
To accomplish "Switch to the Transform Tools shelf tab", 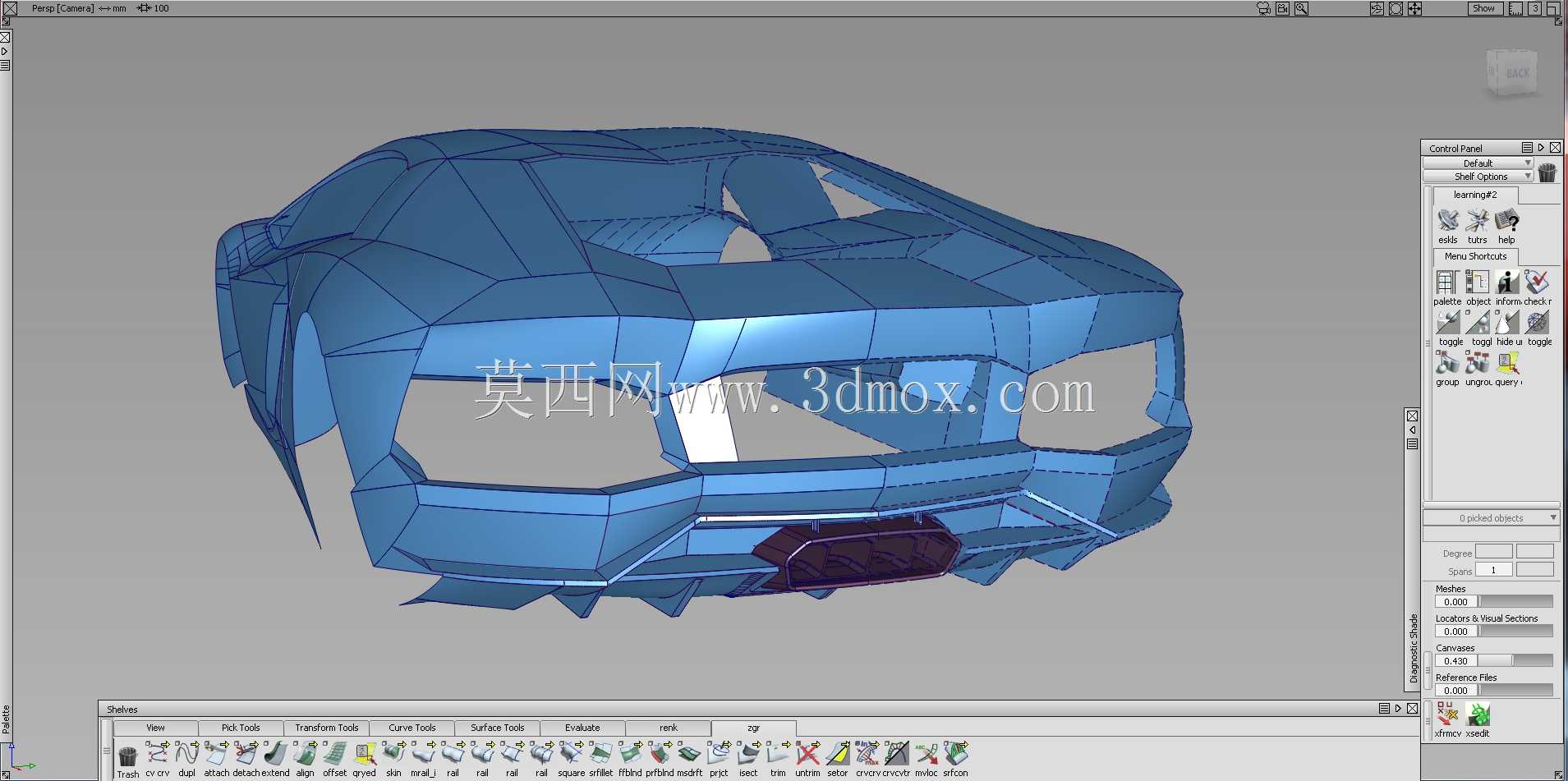I will [x=327, y=728].
